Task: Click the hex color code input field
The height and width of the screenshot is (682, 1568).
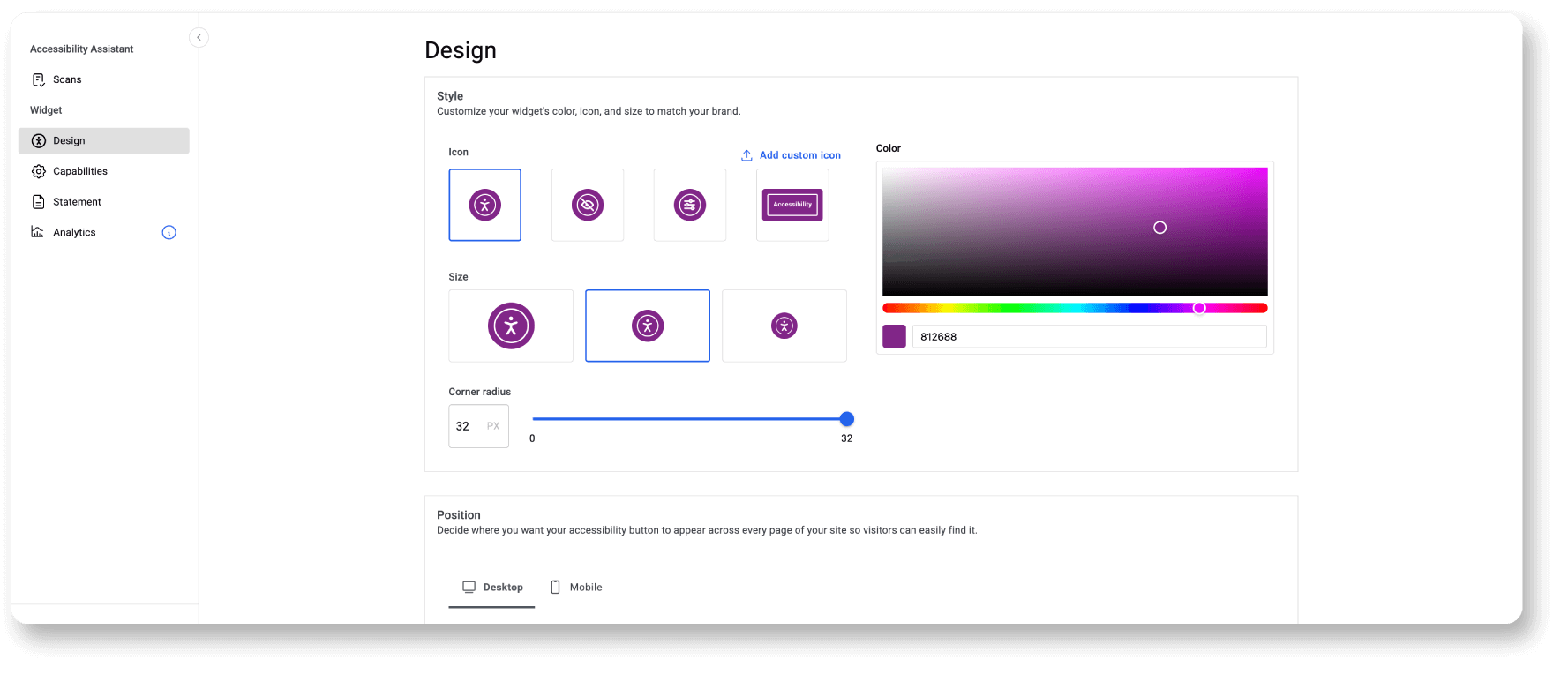Action: click(x=1088, y=336)
